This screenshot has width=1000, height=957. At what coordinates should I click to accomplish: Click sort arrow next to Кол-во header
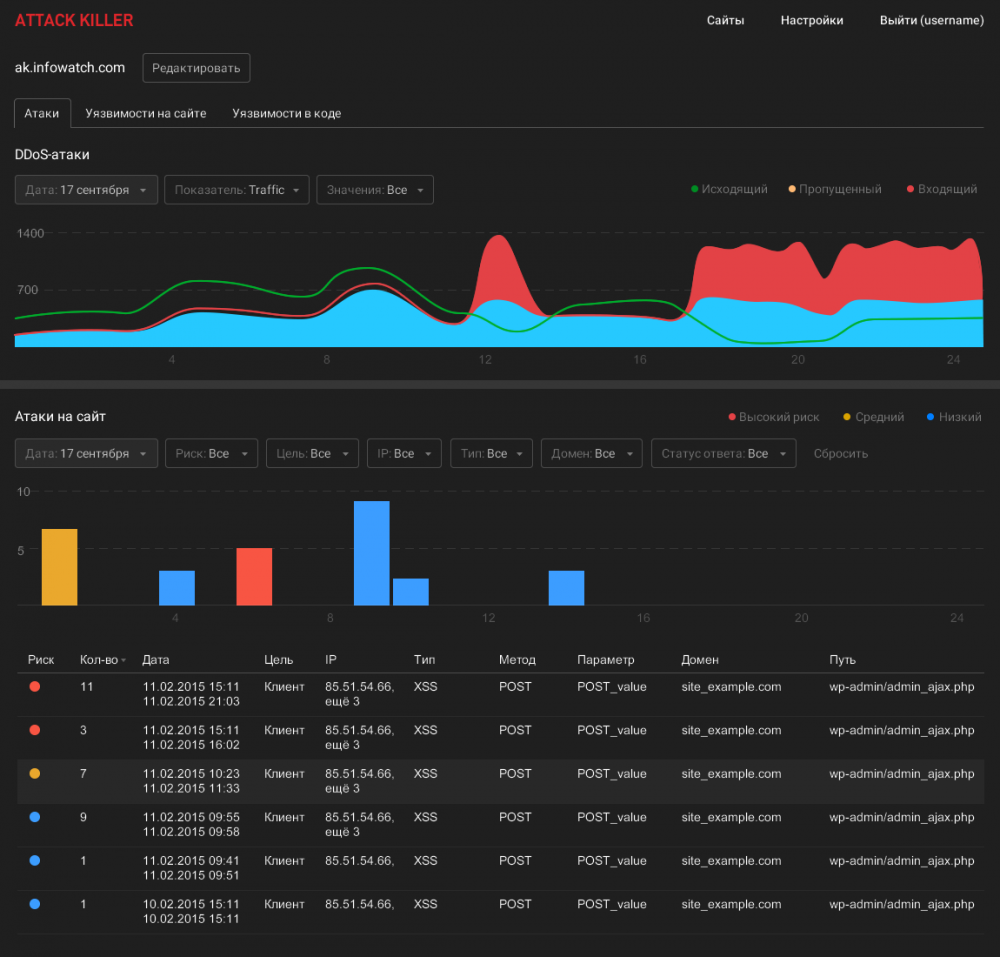point(124,661)
